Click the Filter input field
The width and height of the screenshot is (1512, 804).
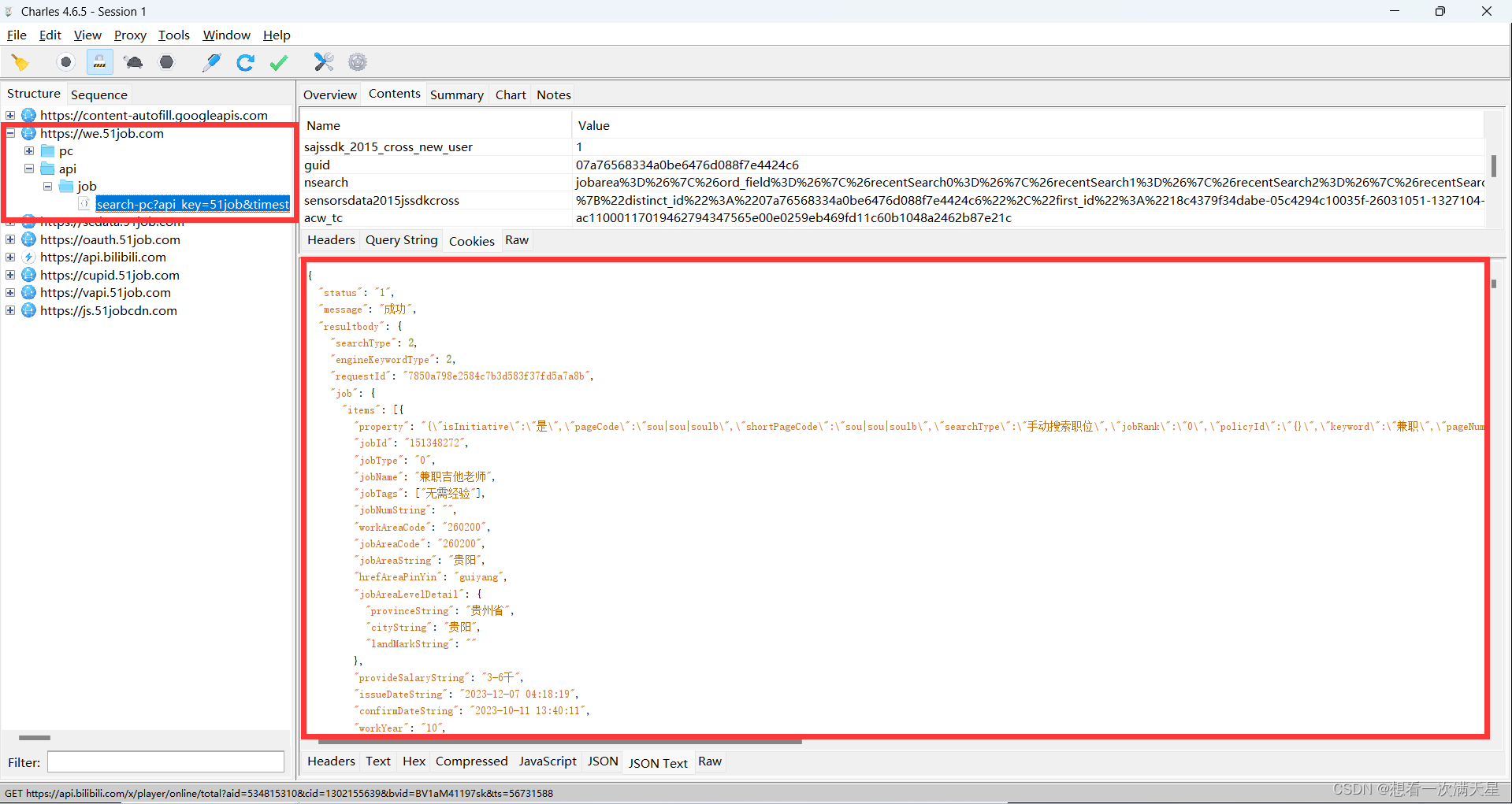165,761
